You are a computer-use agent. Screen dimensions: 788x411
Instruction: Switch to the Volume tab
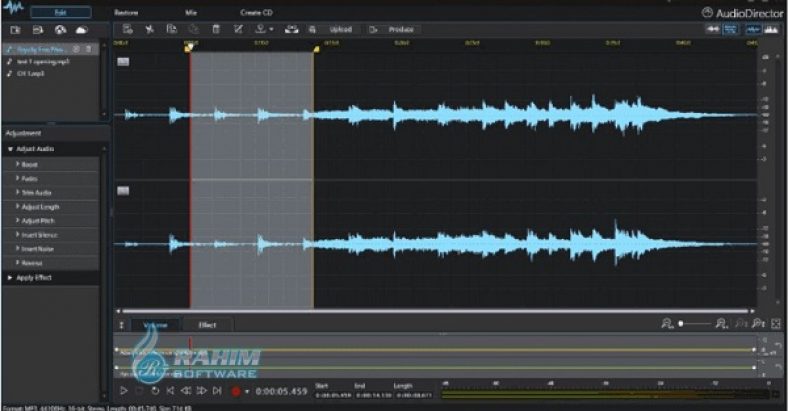(x=155, y=325)
